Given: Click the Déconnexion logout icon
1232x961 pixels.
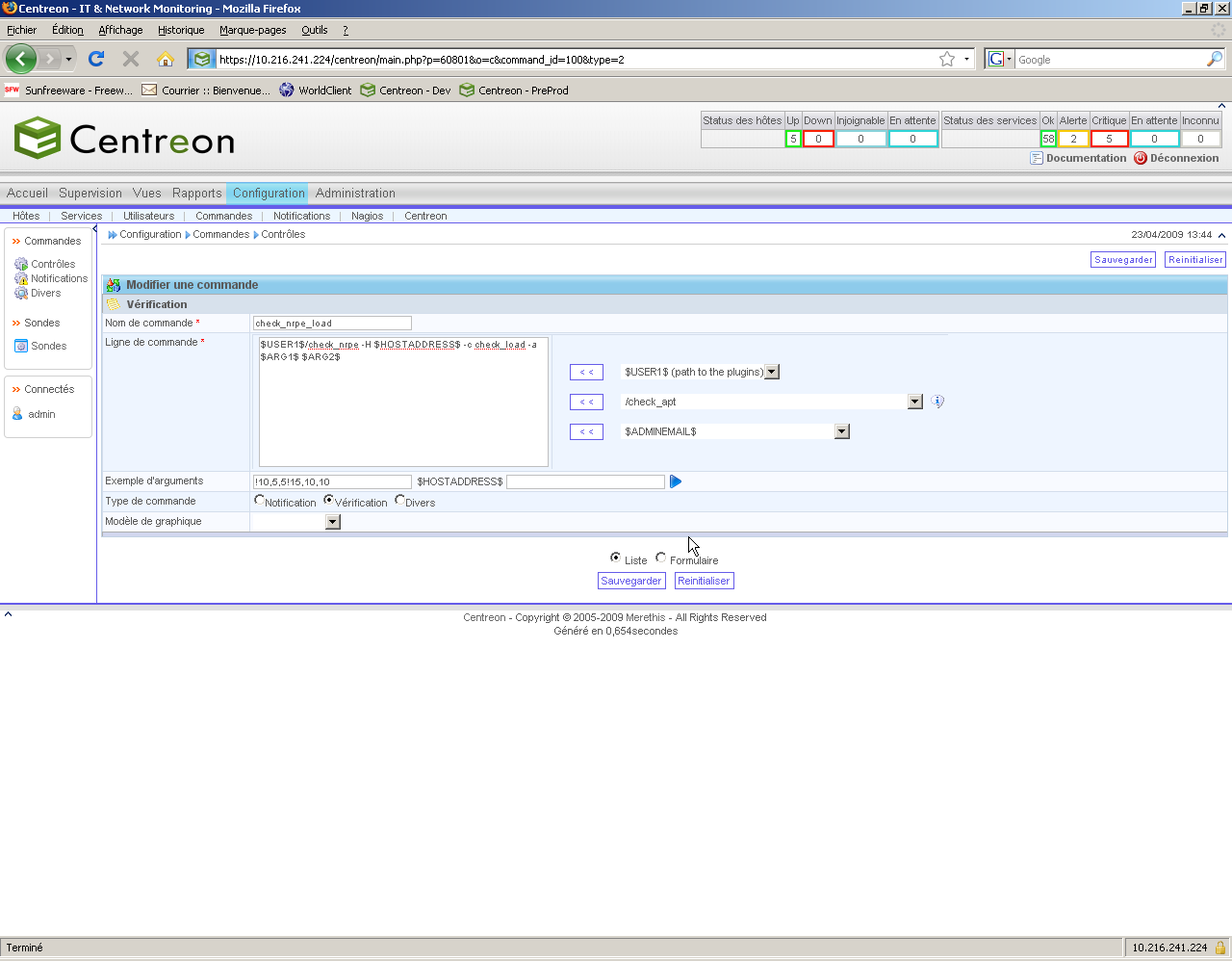Looking at the screenshot, I should (1141, 158).
